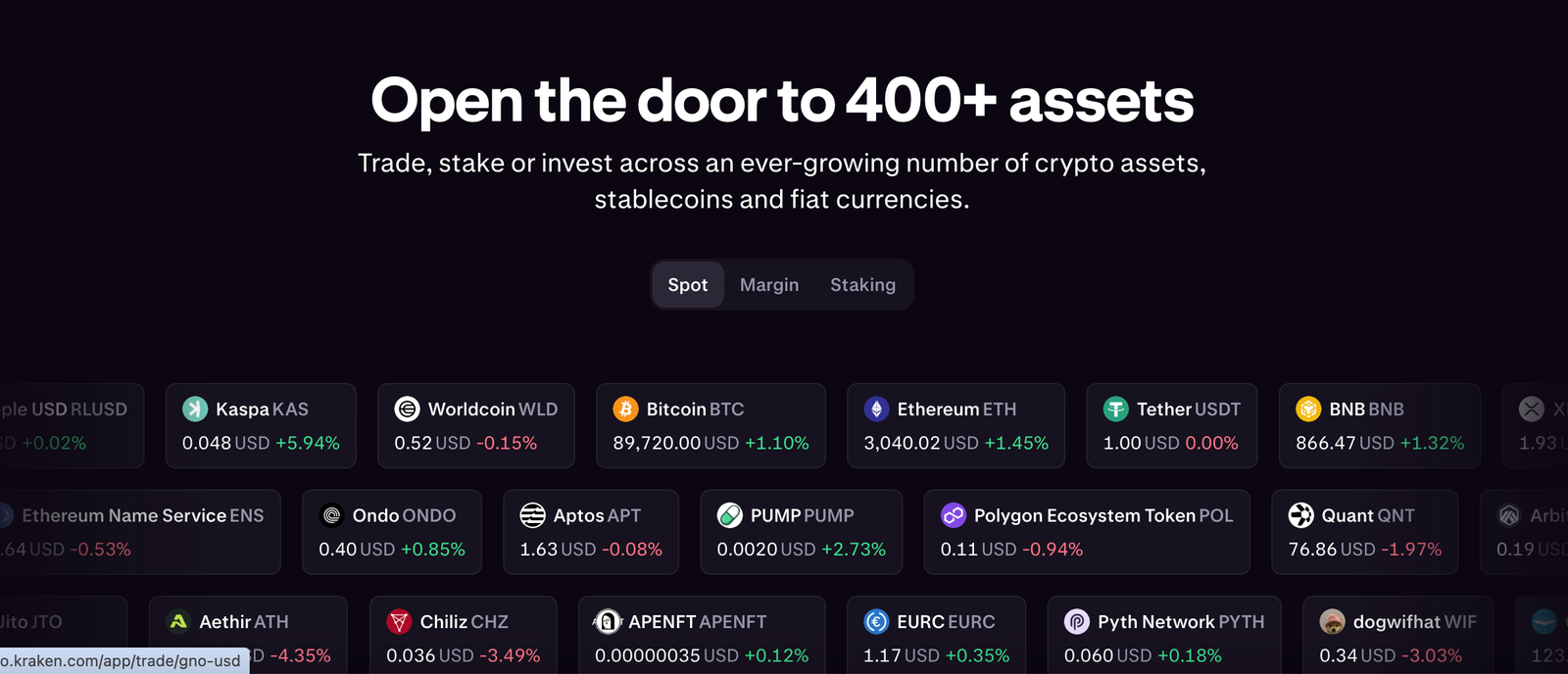This screenshot has height=674, width=1568.
Task: Click the Quant QNT icon
Action: [1300, 514]
